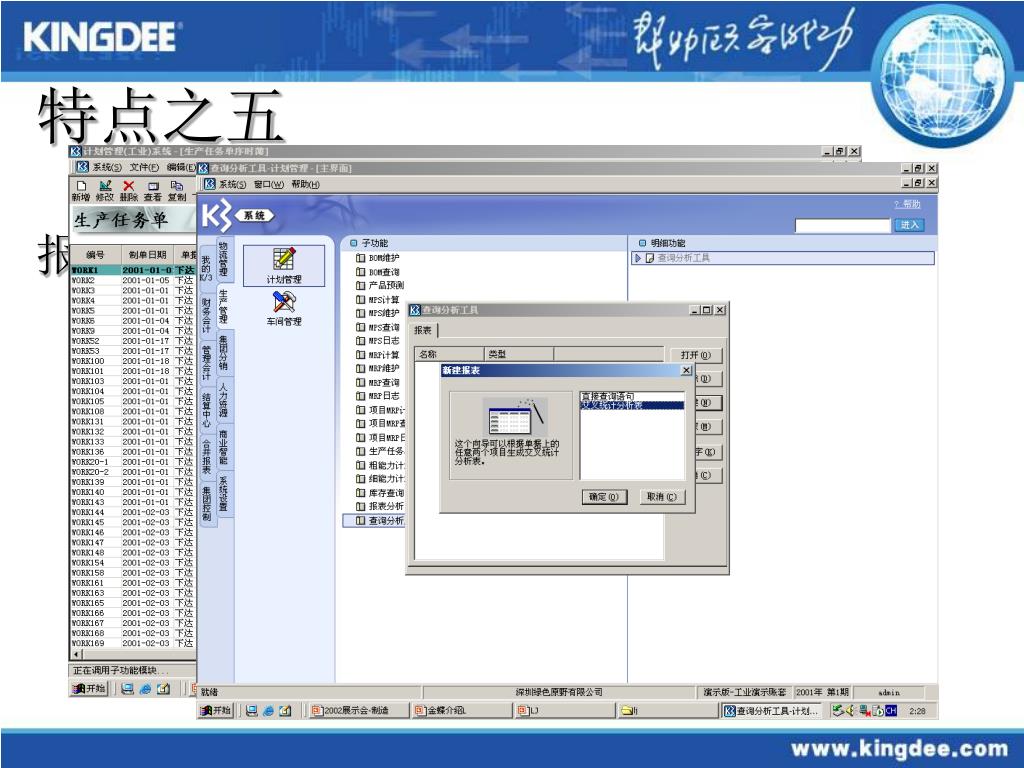Click the CH input language tray icon

click(x=891, y=711)
